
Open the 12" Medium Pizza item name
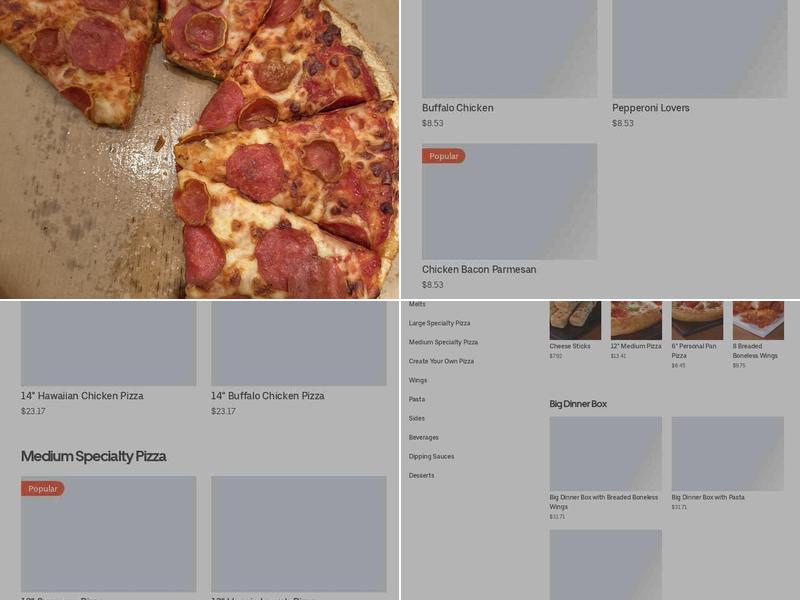[636, 346]
